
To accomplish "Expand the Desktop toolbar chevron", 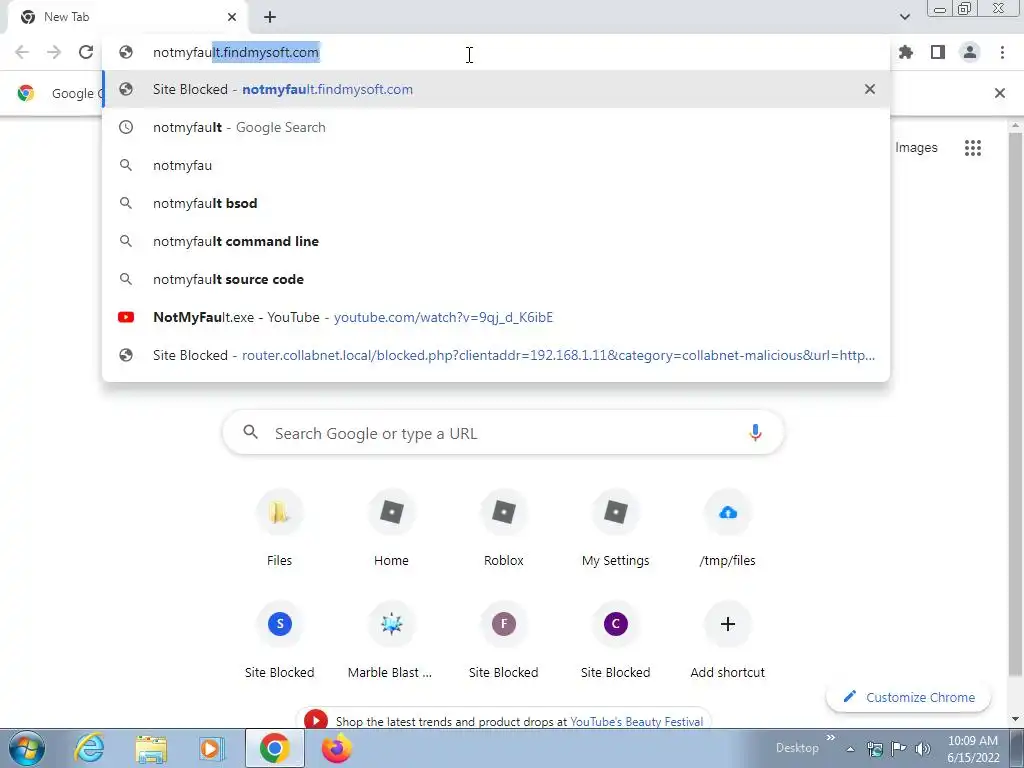I will 831,738.
